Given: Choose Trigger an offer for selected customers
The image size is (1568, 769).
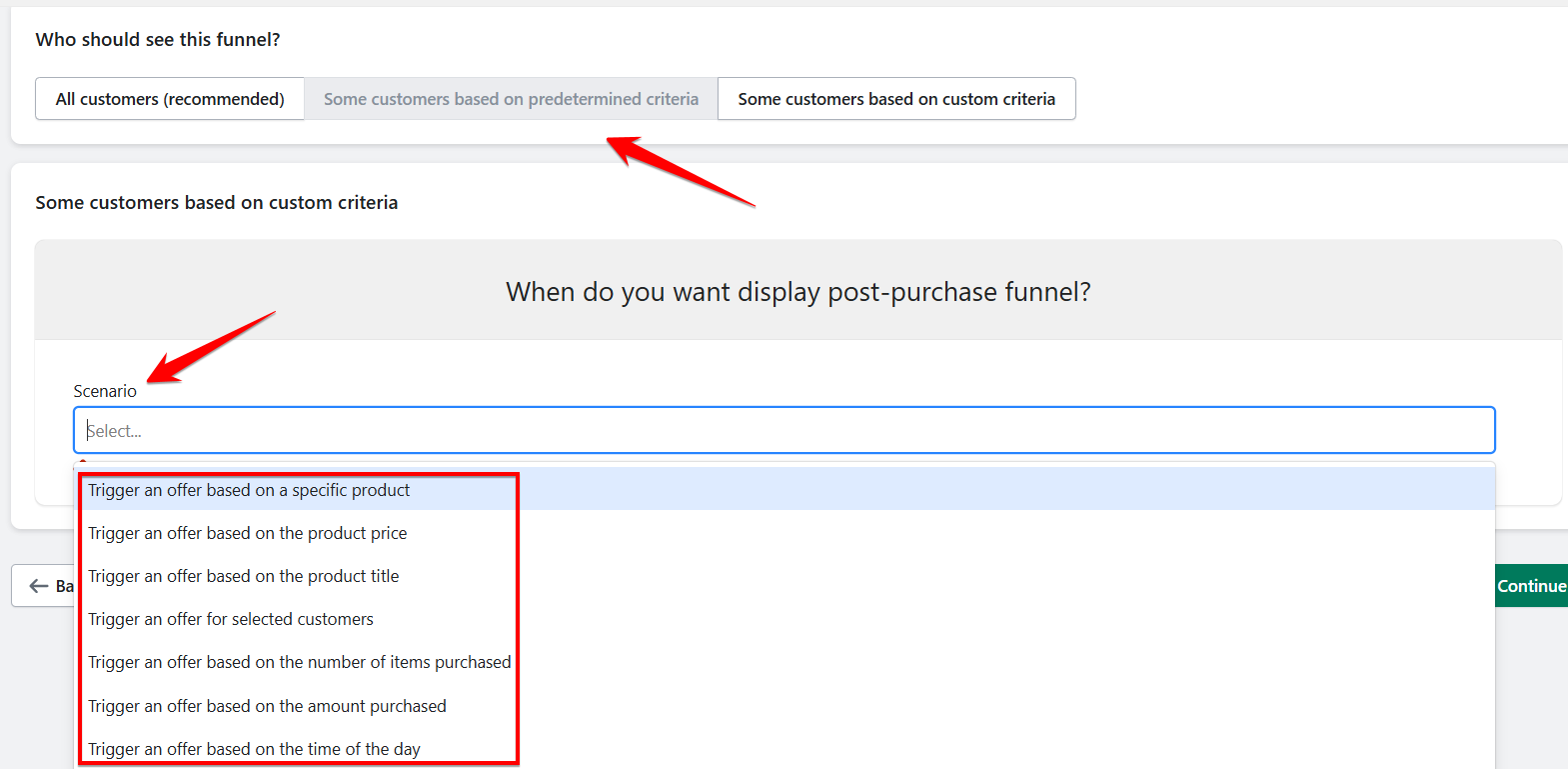Looking at the screenshot, I should 231,619.
